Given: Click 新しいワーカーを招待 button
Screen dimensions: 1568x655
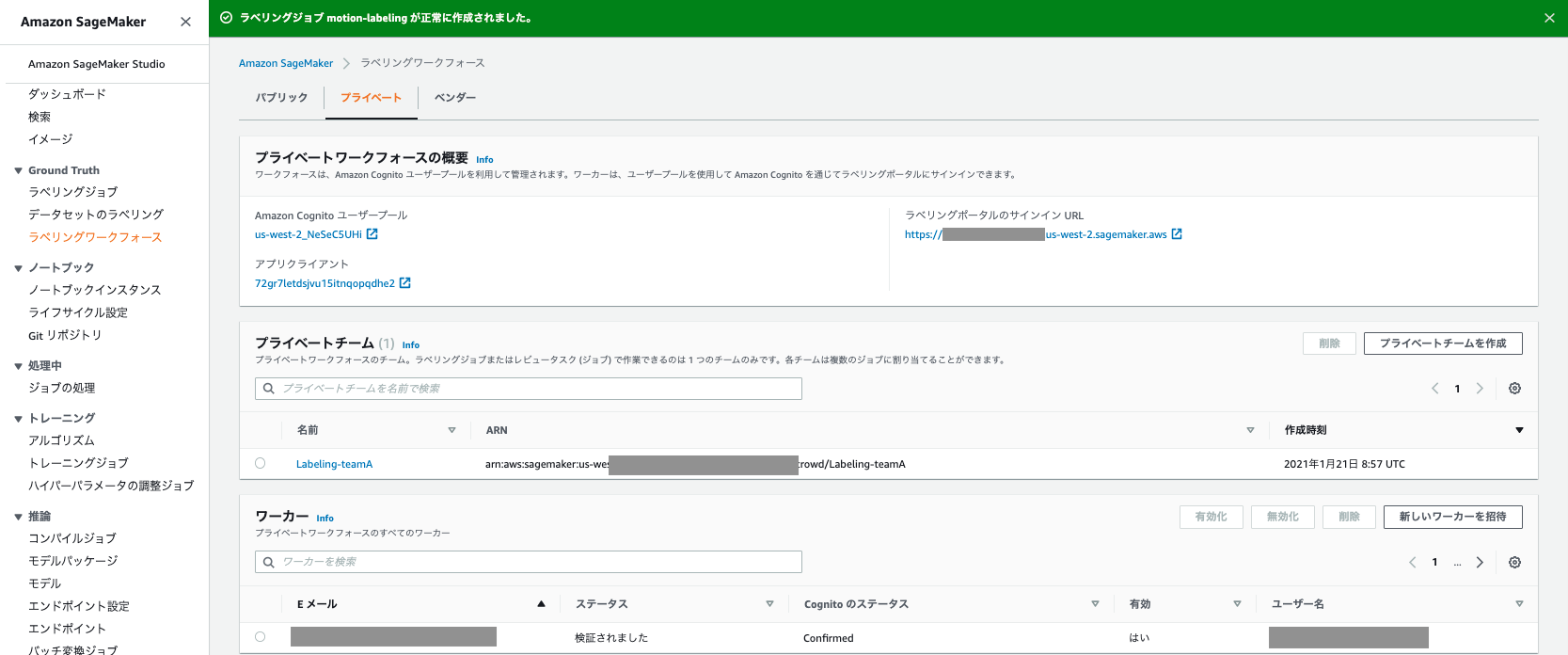Looking at the screenshot, I should tap(1452, 517).
